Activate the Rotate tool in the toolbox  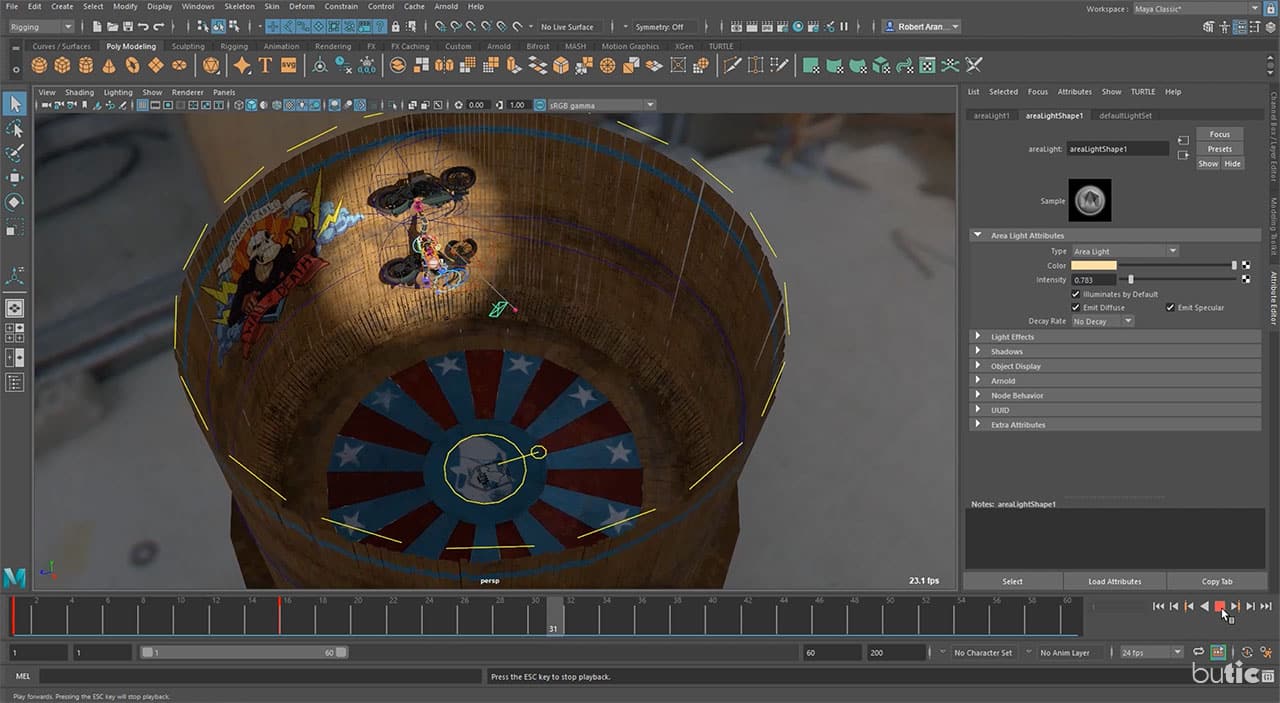point(15,202)
